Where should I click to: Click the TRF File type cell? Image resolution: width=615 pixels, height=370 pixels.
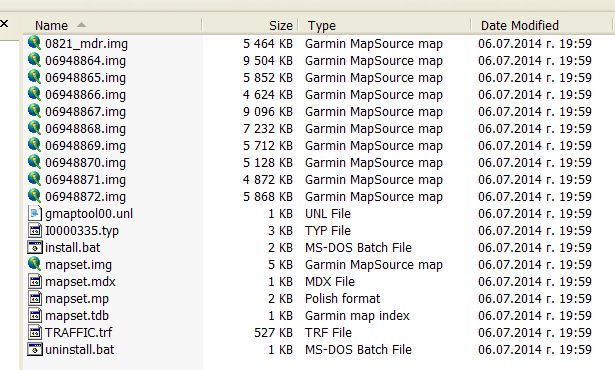pyautogui.click(x=328, y=333)
